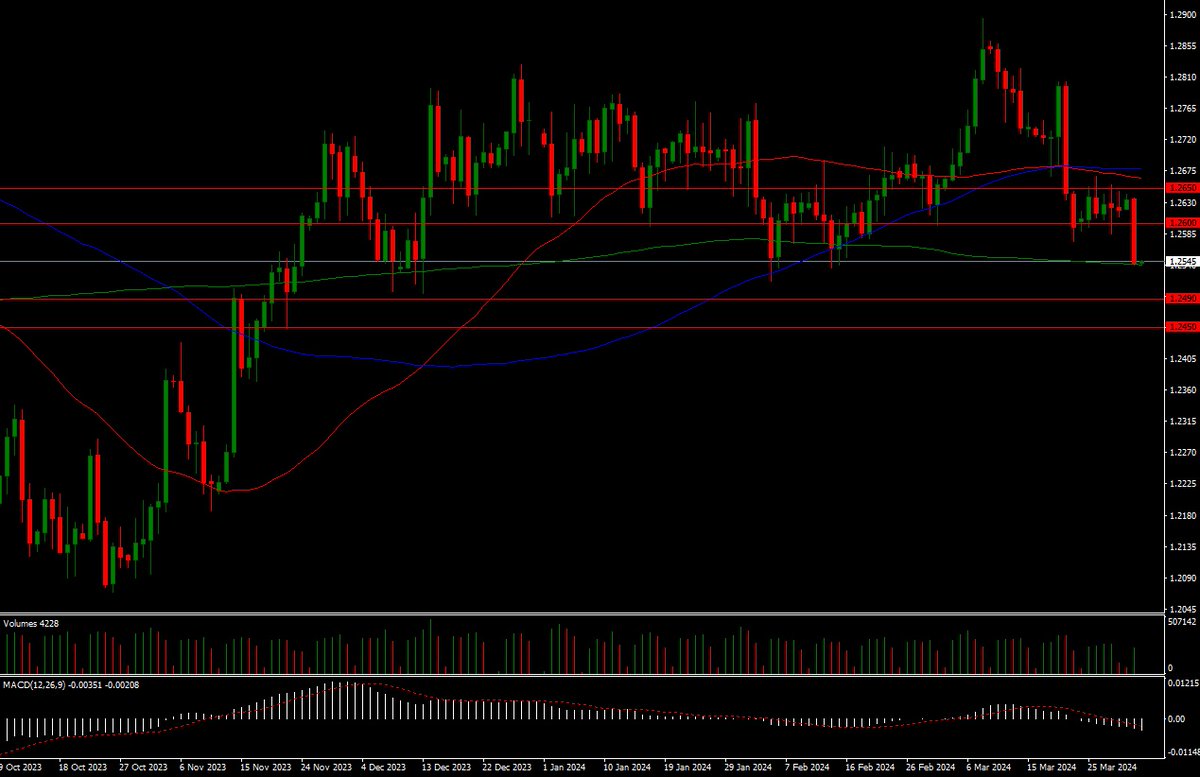
Task: Click the 29 Jan 2024 date label
Action: [747, 768]
